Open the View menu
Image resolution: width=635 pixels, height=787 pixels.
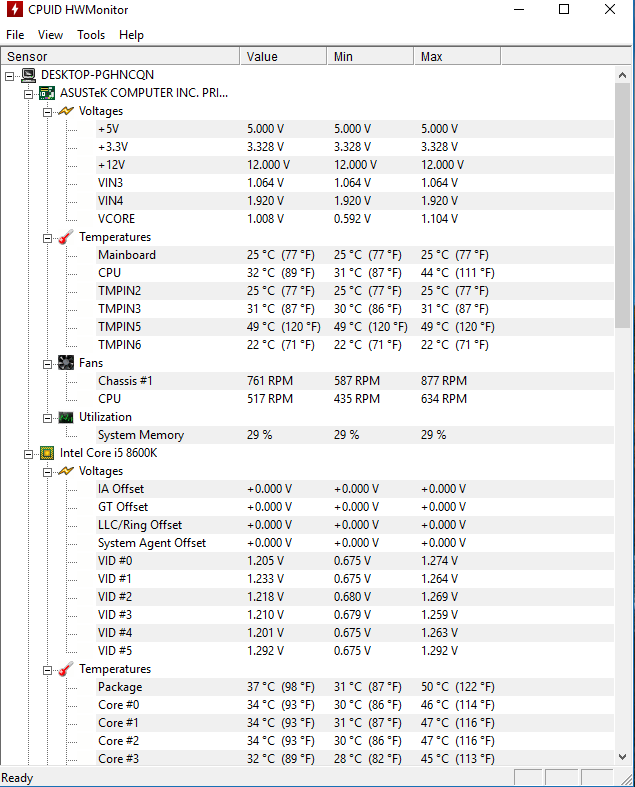(x=50, y=35)
